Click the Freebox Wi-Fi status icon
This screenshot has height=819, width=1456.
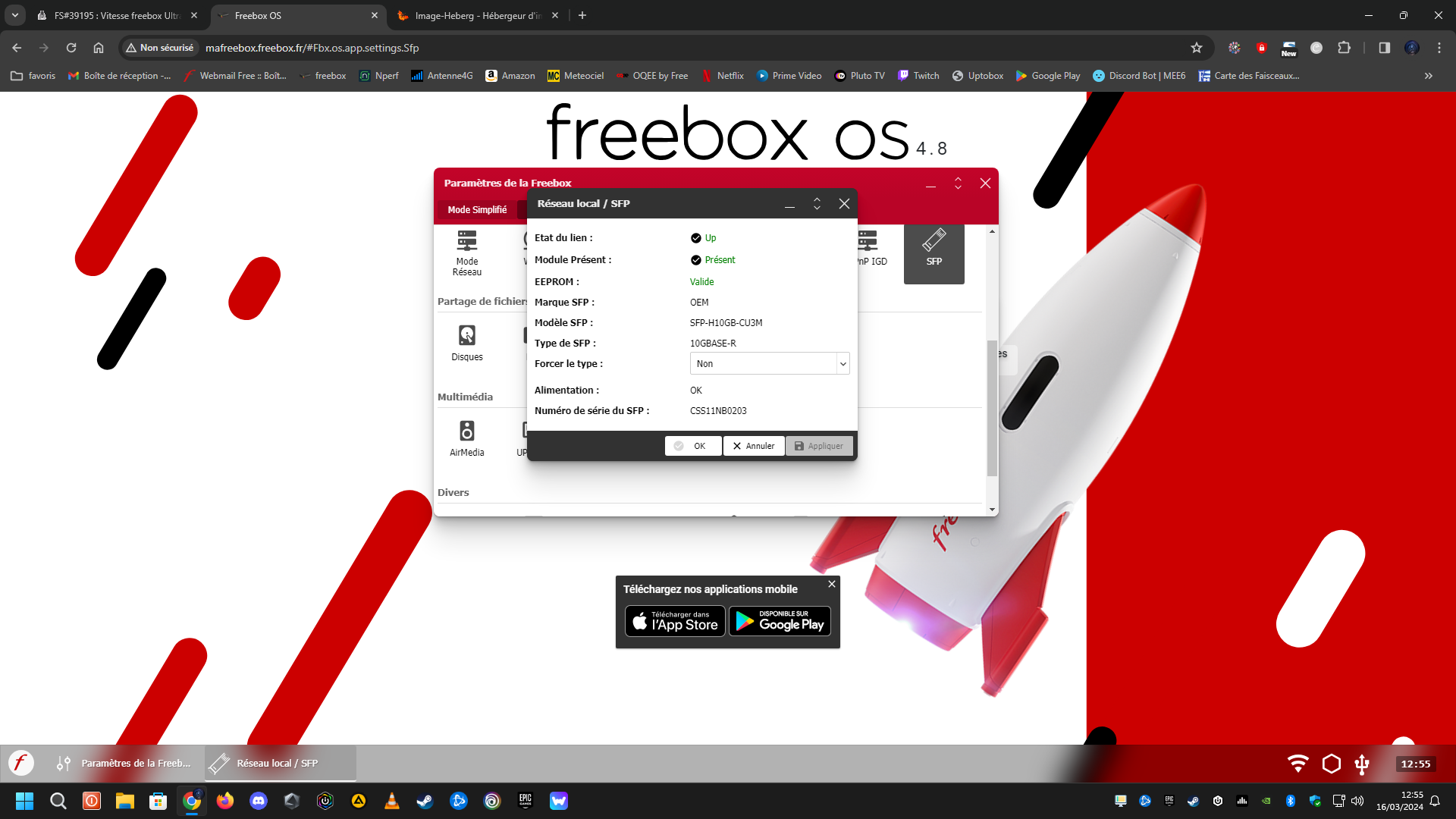(1298, 763)
